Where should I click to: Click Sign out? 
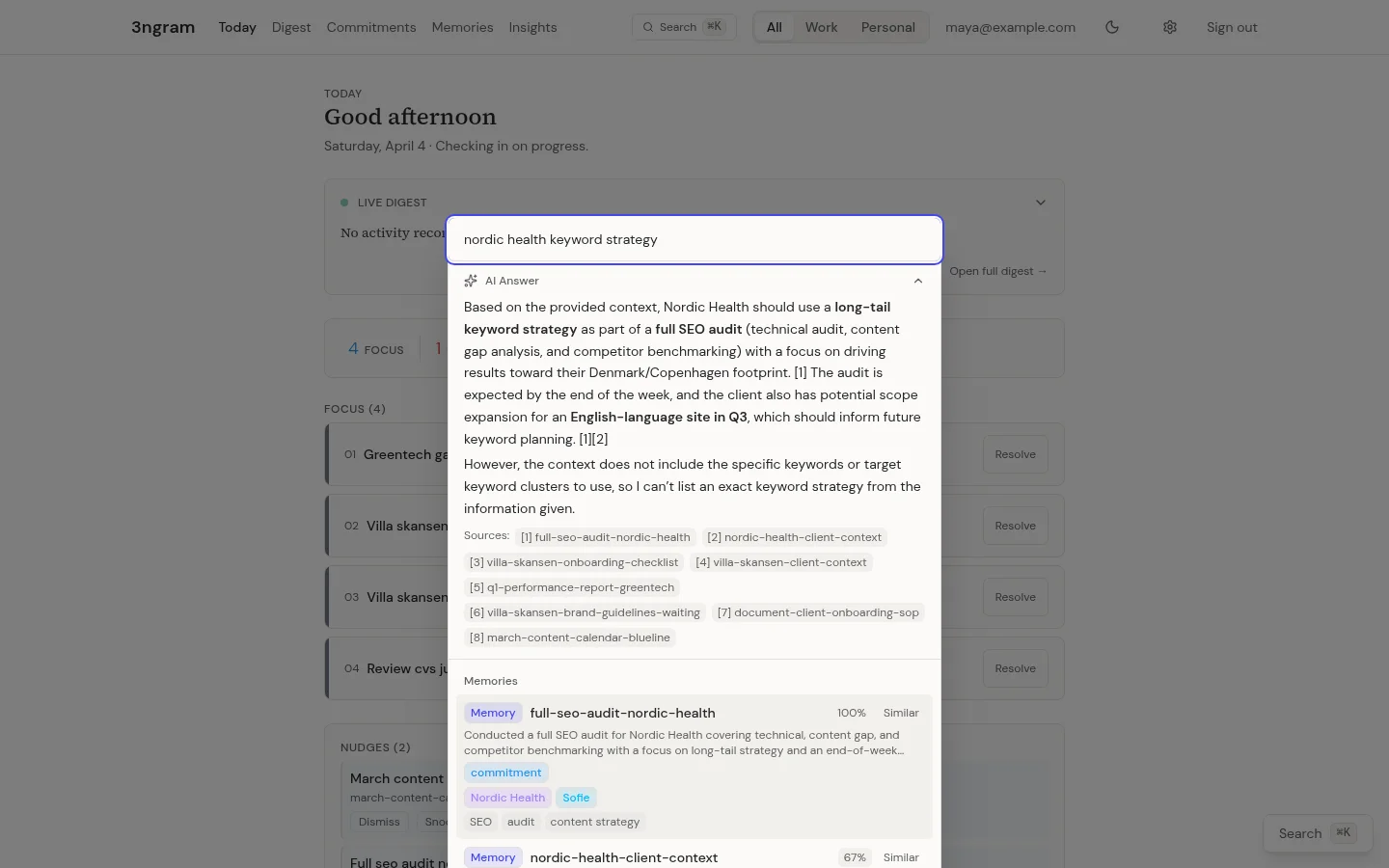[x=1232, y=27]
